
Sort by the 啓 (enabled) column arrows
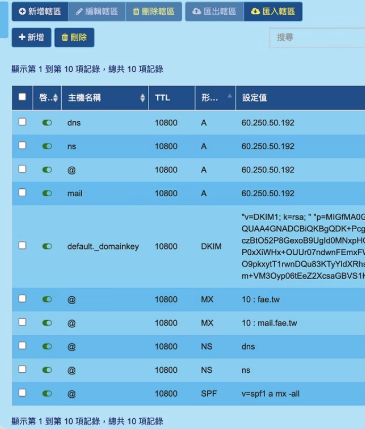point(55,98)
